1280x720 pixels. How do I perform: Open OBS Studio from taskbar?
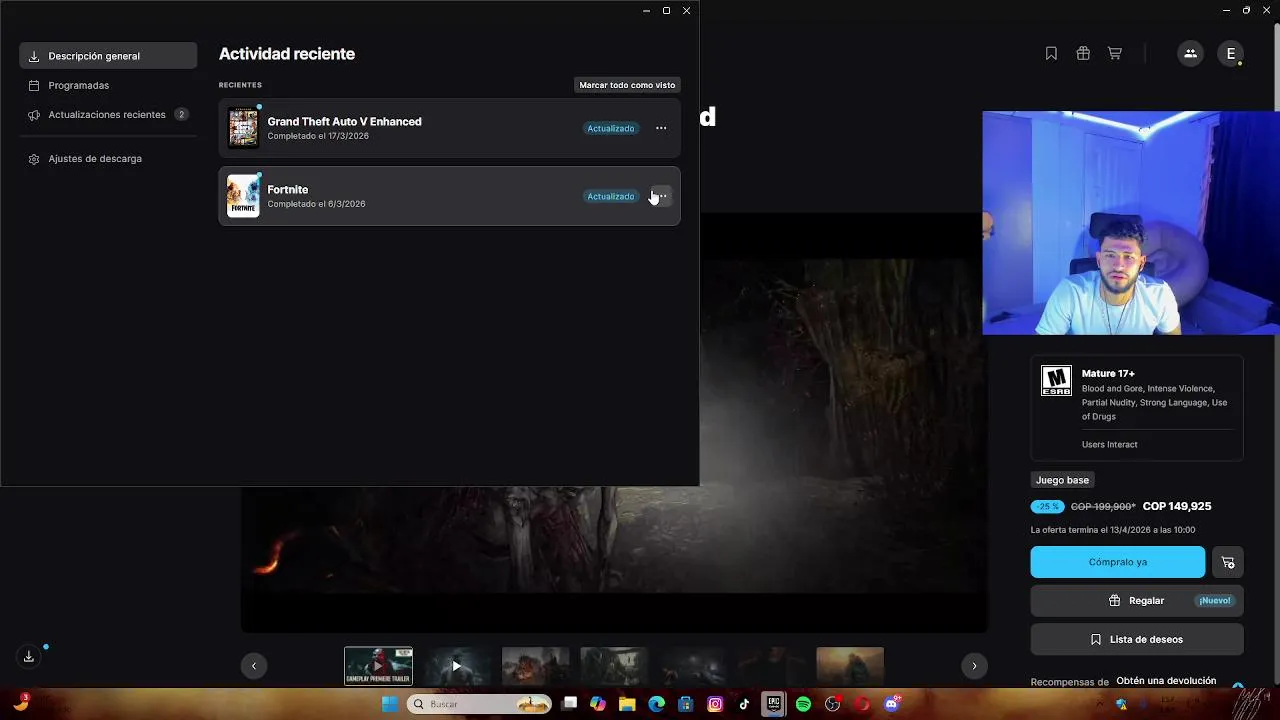pos(832,704)
